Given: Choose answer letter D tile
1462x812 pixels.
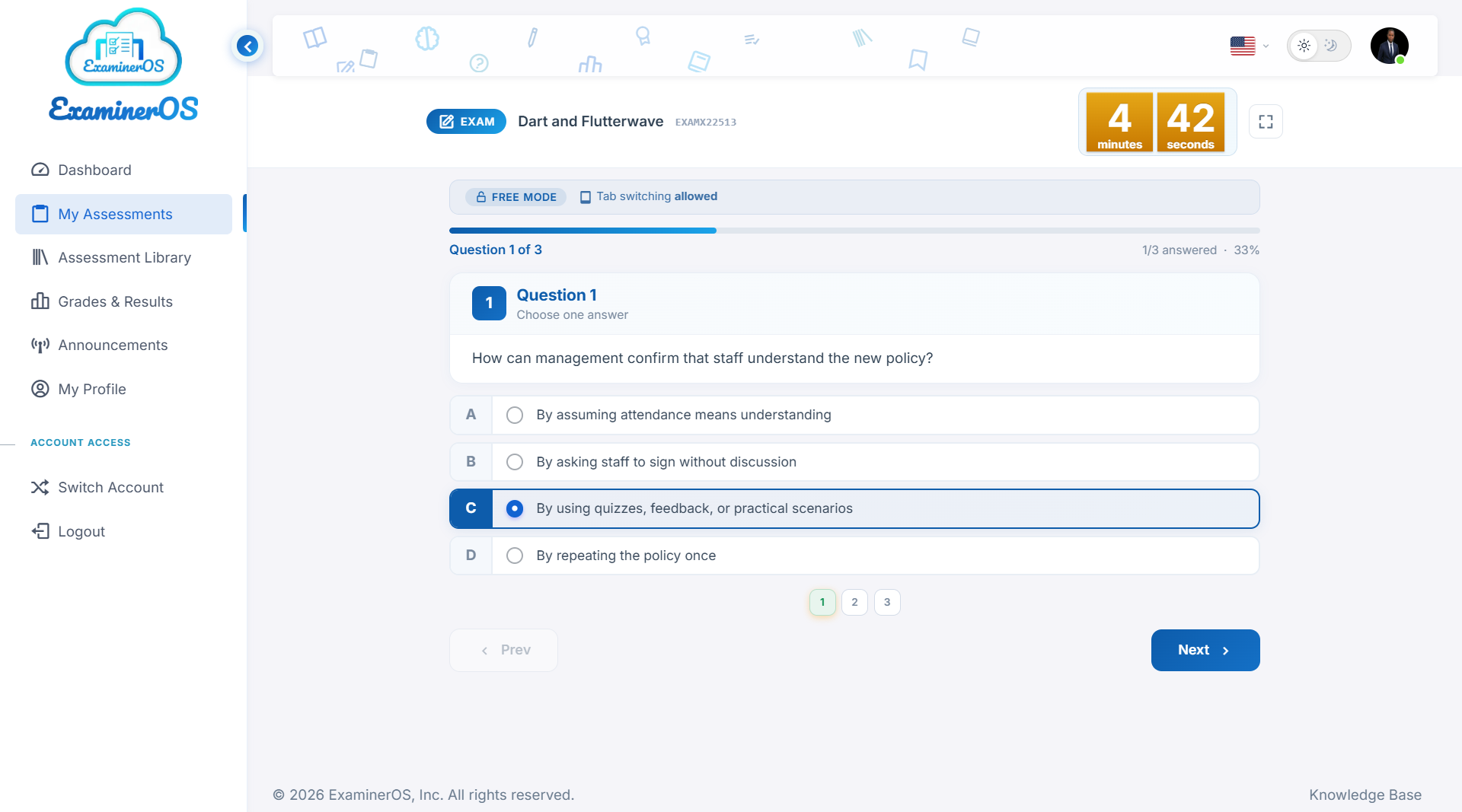Looking at the screenshot, I should tap(471, 556).
